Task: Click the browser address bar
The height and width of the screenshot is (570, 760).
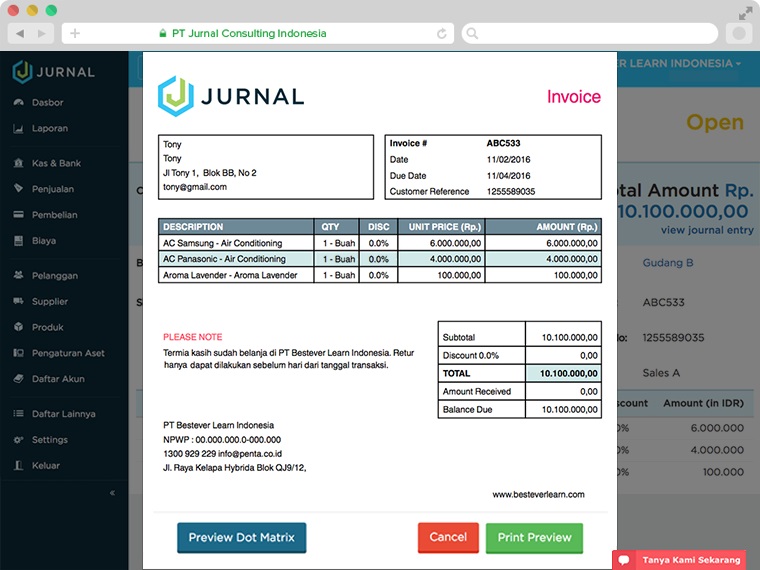Action: (260, 33)
